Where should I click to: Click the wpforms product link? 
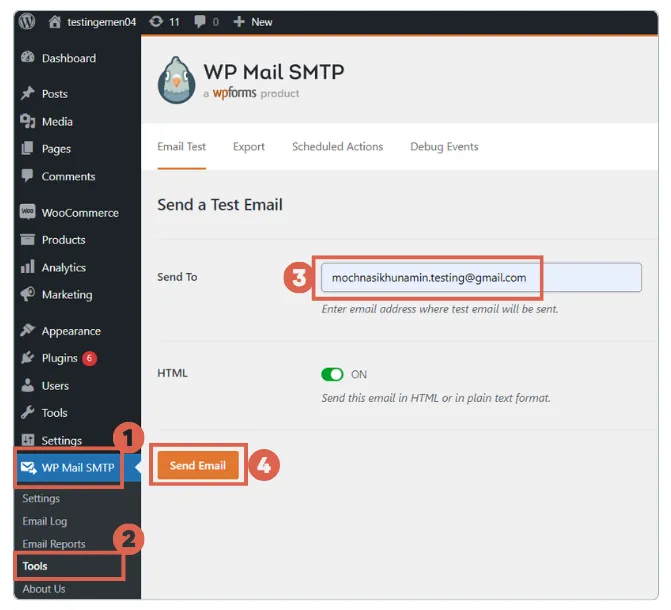coord(234,92)
